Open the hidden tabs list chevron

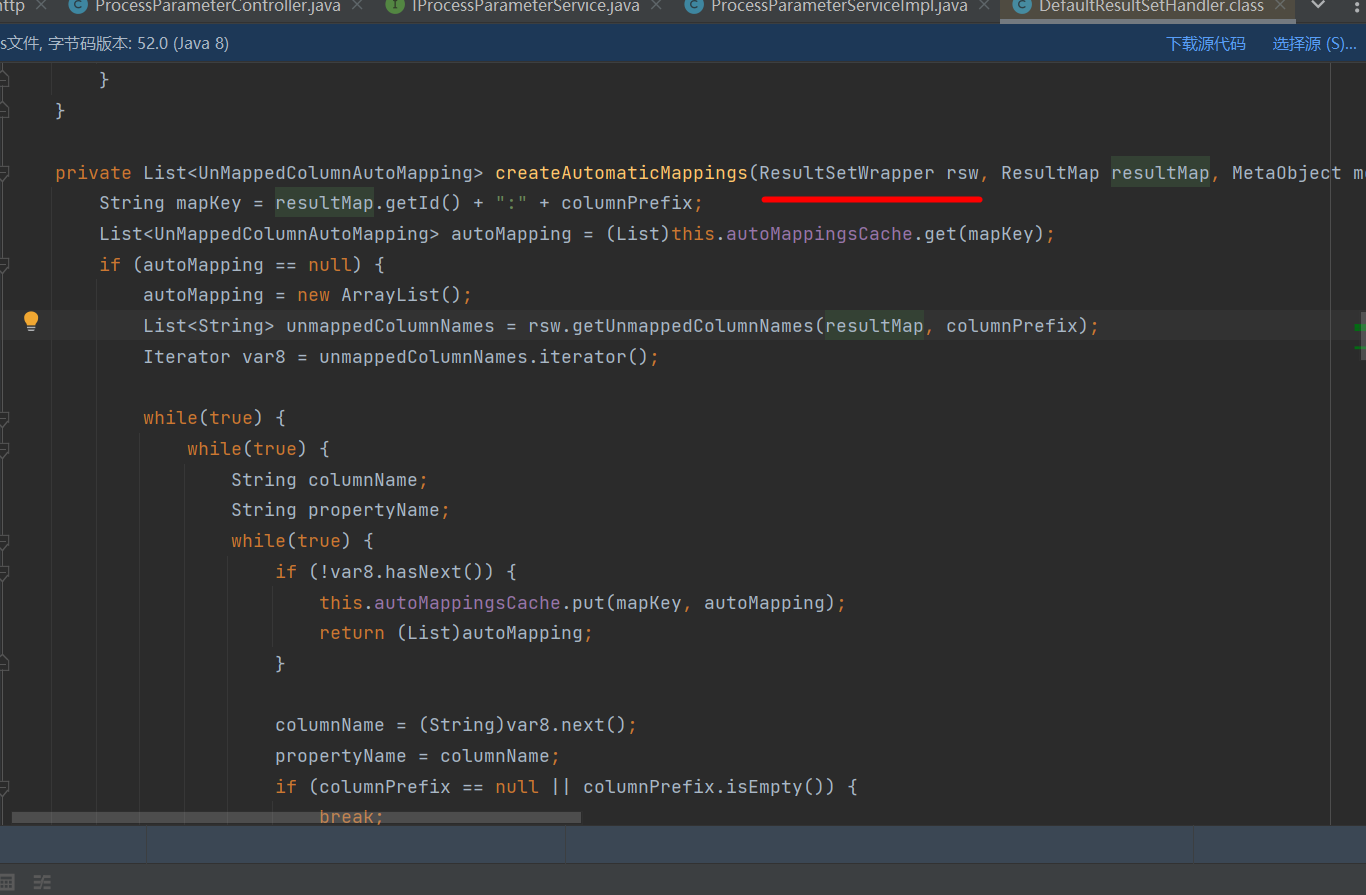pos(1318,7)
